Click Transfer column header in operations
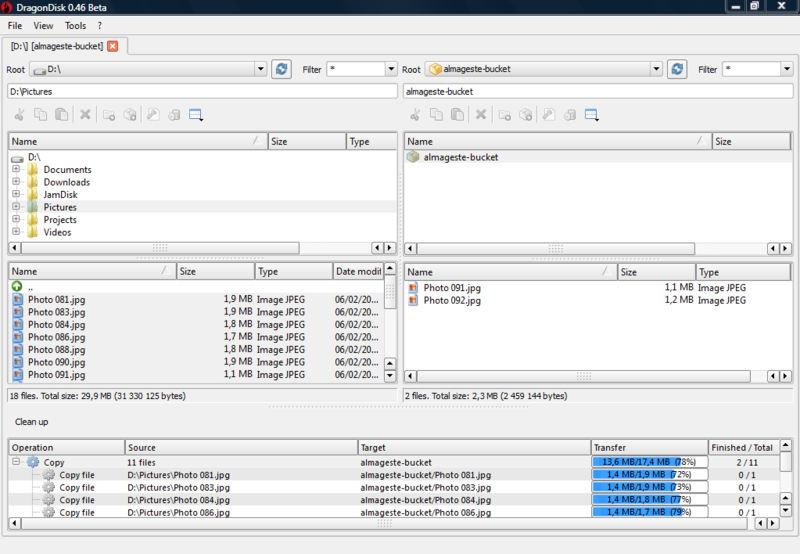 coord(649,447)
